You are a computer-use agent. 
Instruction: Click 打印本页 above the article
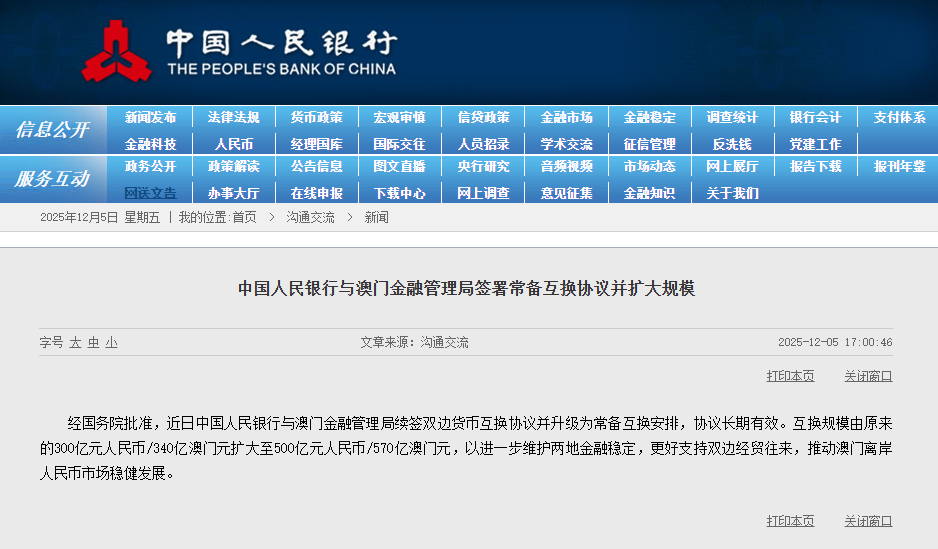790,376
